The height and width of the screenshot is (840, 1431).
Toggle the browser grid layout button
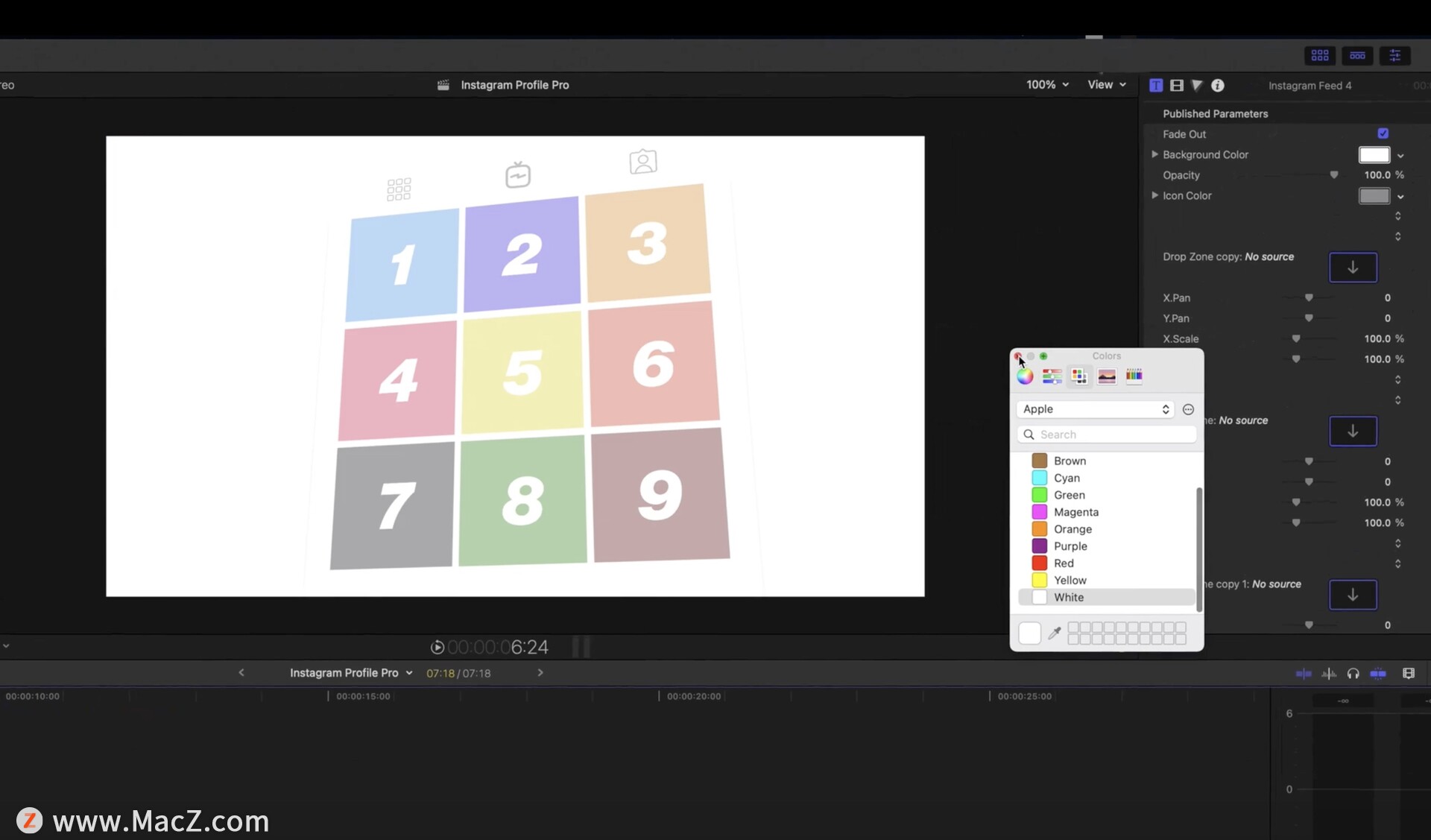coord(1320,56)
